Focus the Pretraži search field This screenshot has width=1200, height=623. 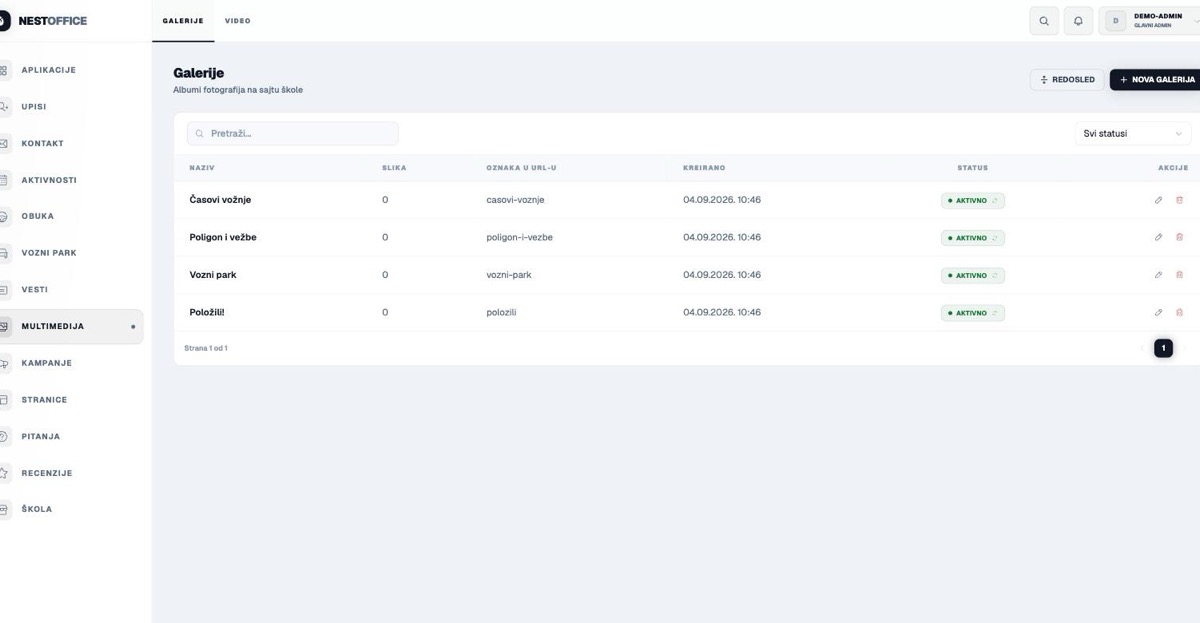click(x=293, y=133)
